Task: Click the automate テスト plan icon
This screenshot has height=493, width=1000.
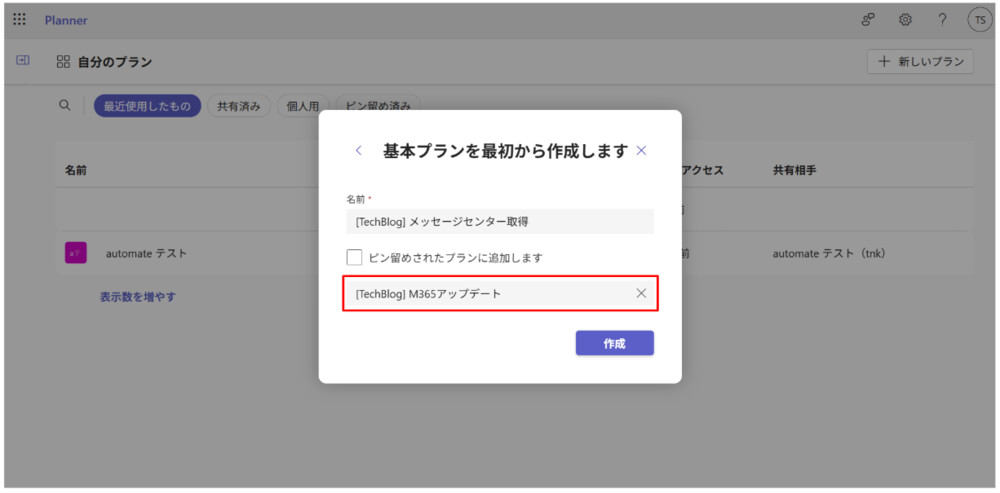Action: (76, 253)
